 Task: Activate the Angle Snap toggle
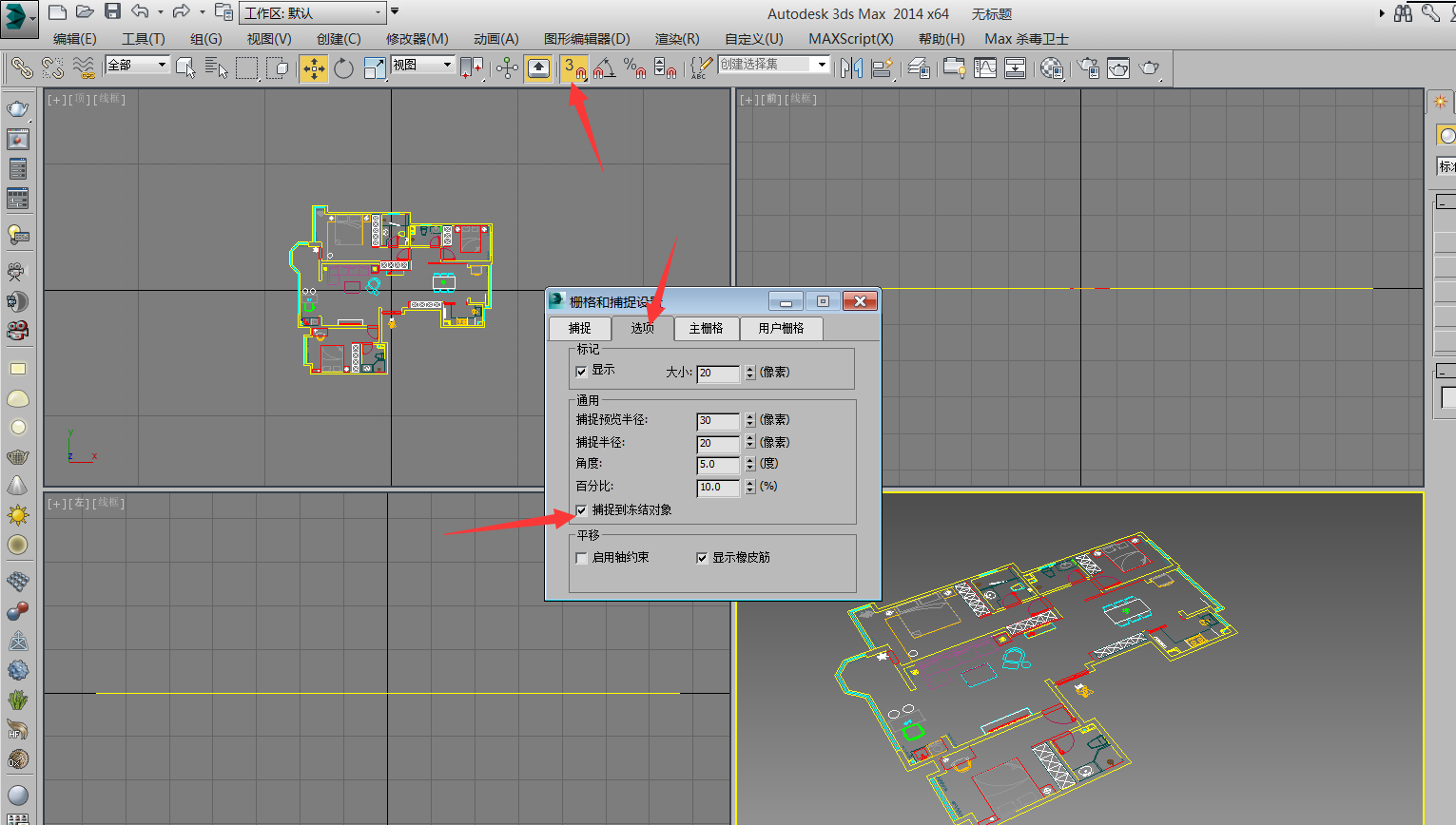click(604, 67)
